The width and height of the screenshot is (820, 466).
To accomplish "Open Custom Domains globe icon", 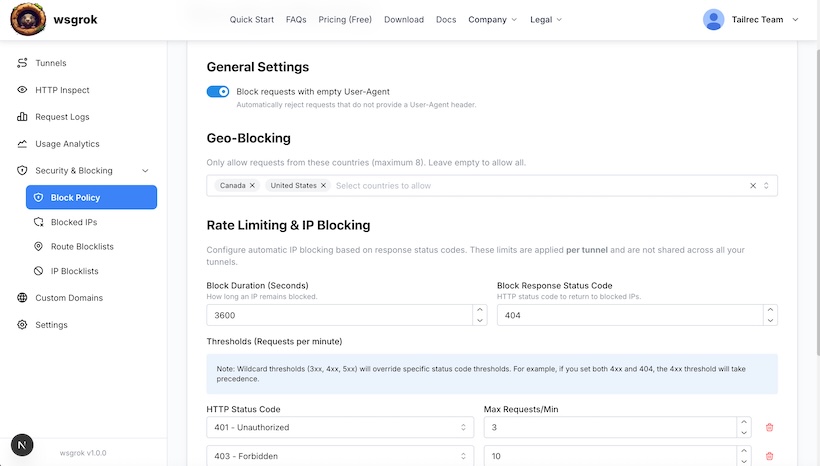I will (x=23, y=298).
